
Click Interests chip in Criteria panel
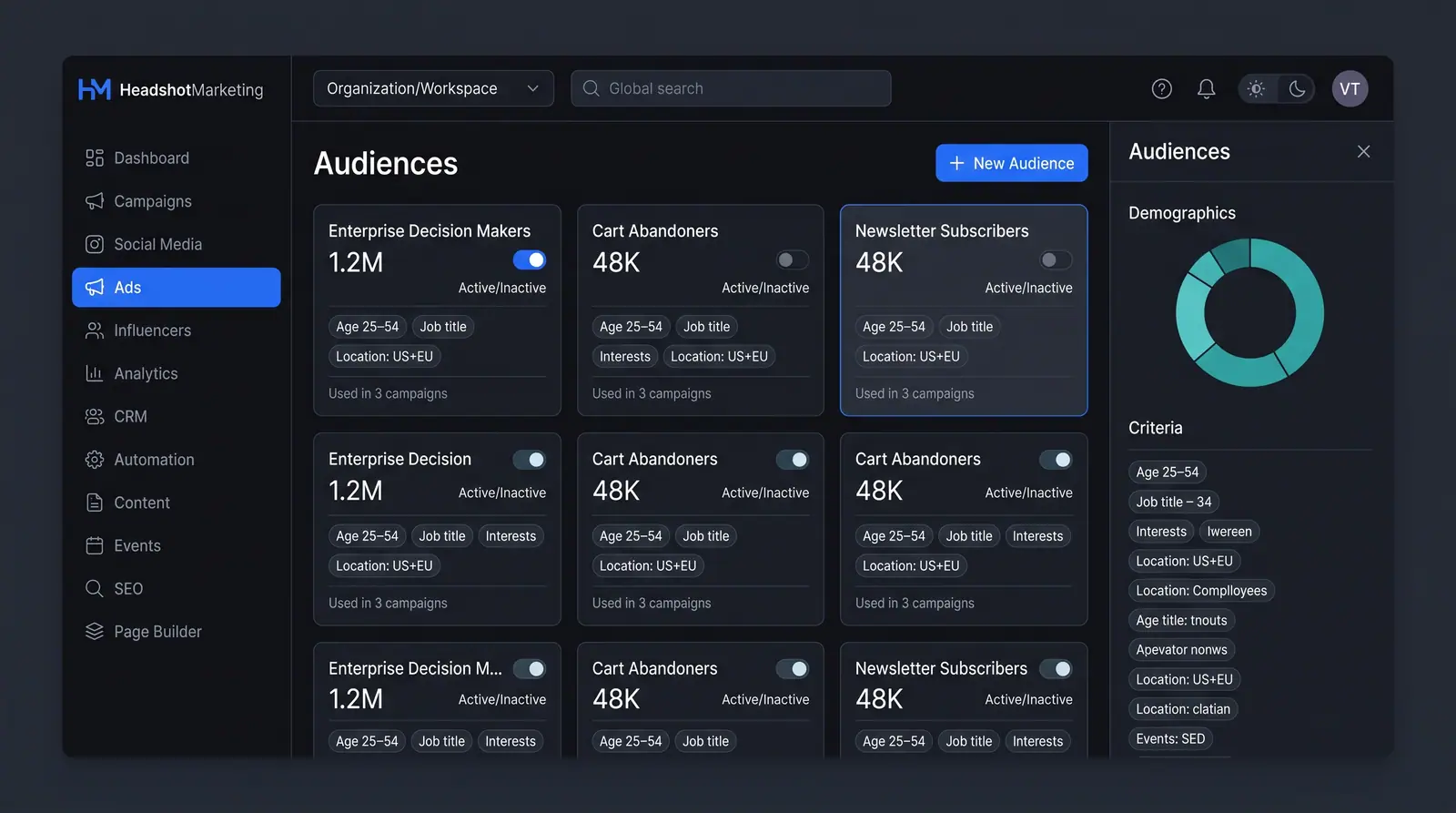click(1161, 532)
